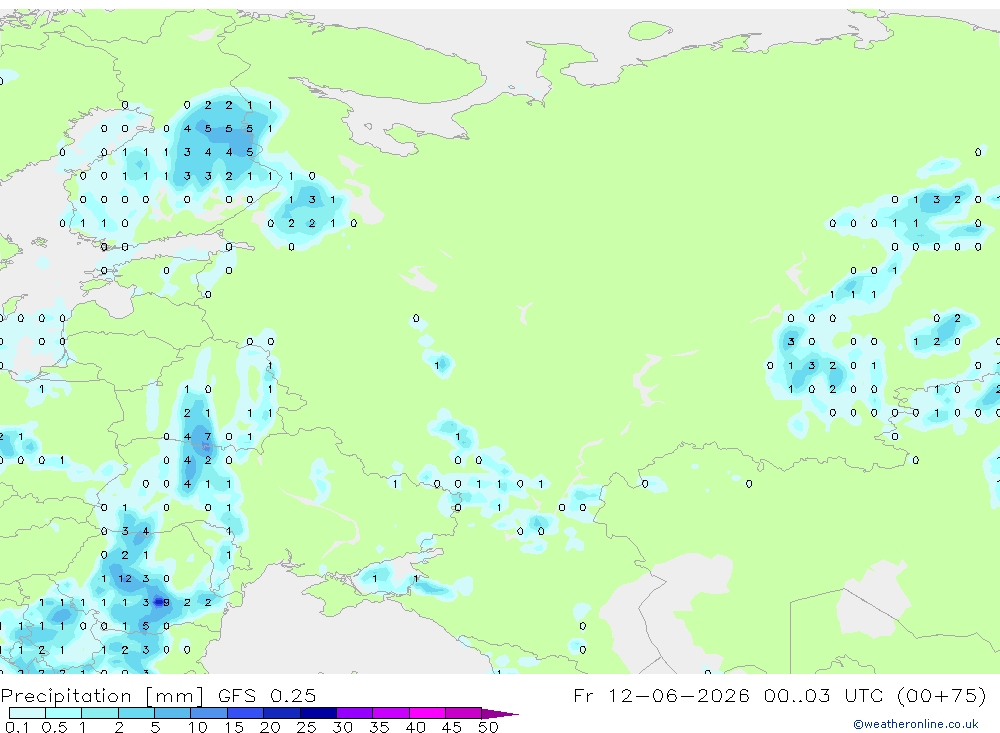Click the 'Precipitation [mm]' title text

pos(103,696)
